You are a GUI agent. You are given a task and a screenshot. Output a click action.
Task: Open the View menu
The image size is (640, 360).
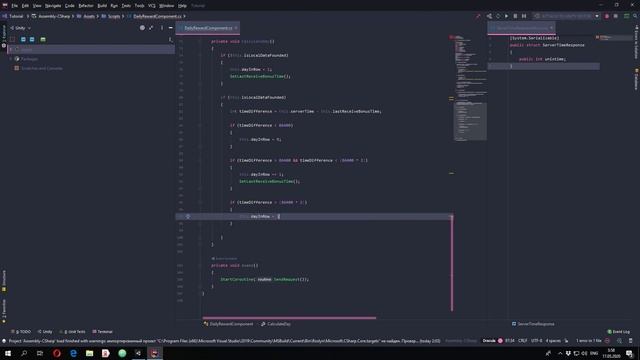point(37,6)
